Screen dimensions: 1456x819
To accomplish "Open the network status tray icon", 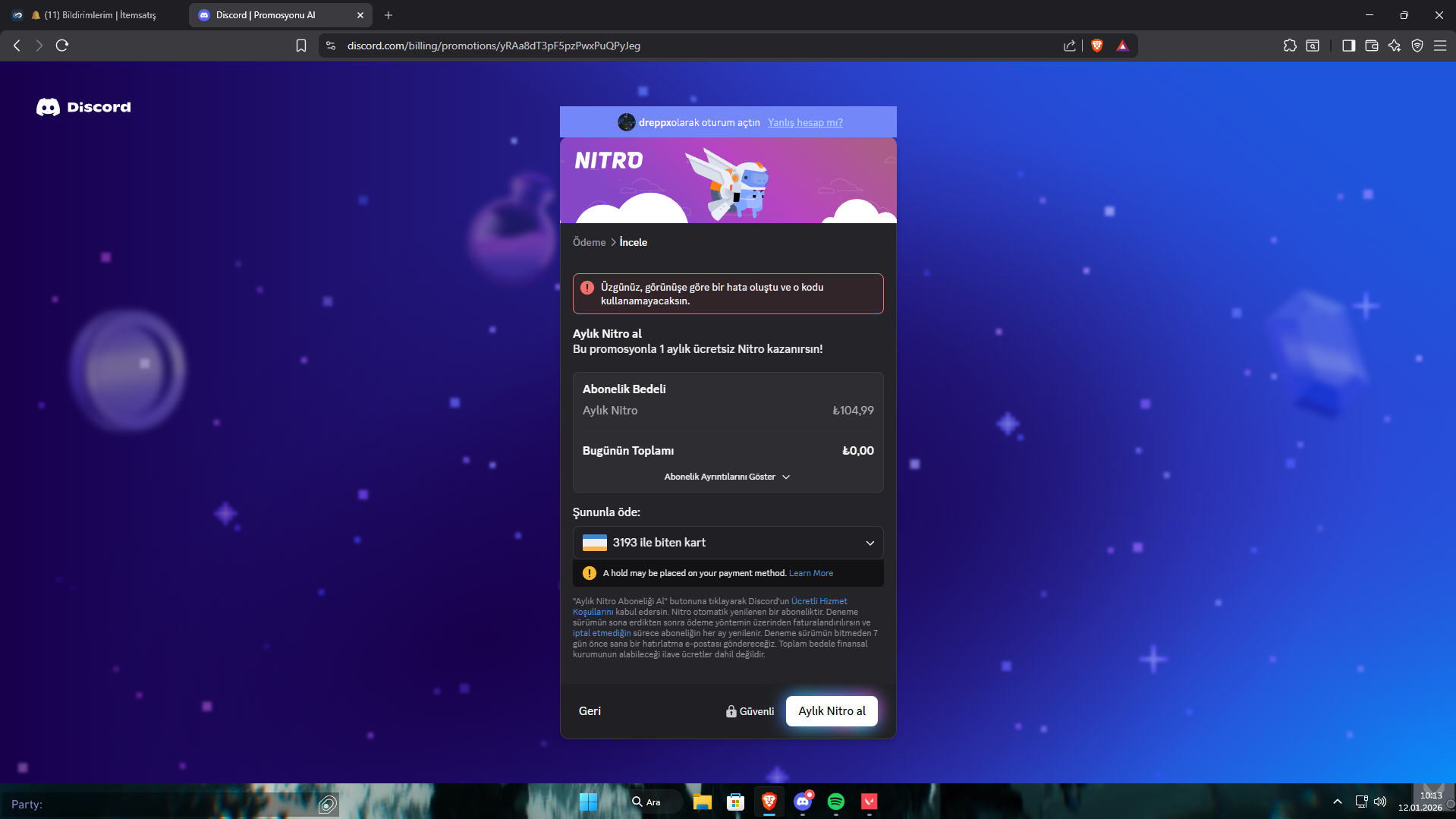I will [1362, 802].
